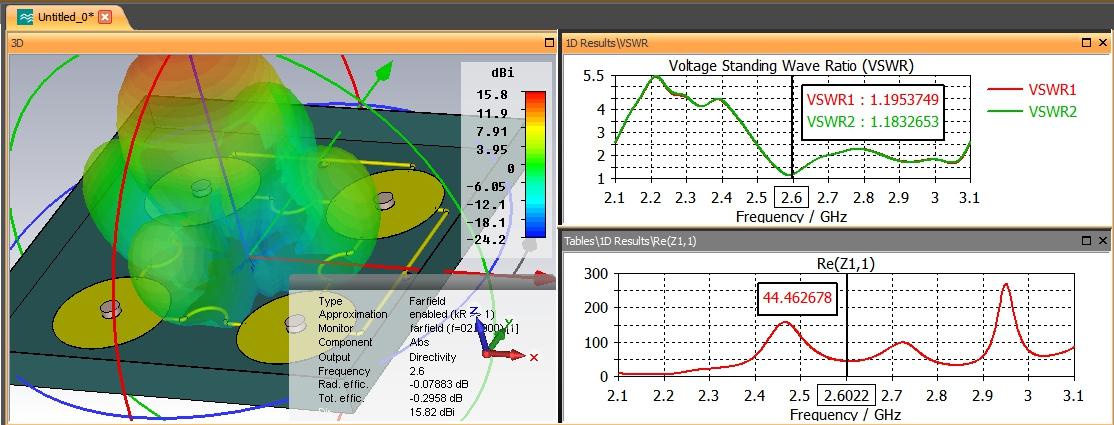The image size is (1114, 425).
Task: Click the Directivity output value
Action: [x=433, y=357]
